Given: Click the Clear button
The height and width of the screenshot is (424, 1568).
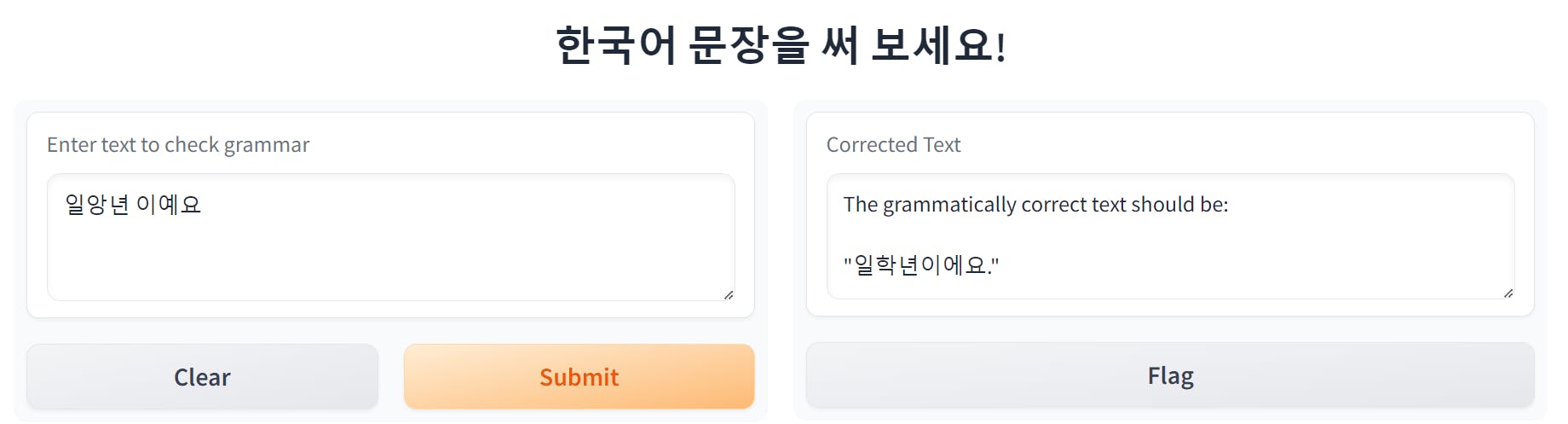Looking at the screenshot, I should pyautogui.click(x=202, y=376).
